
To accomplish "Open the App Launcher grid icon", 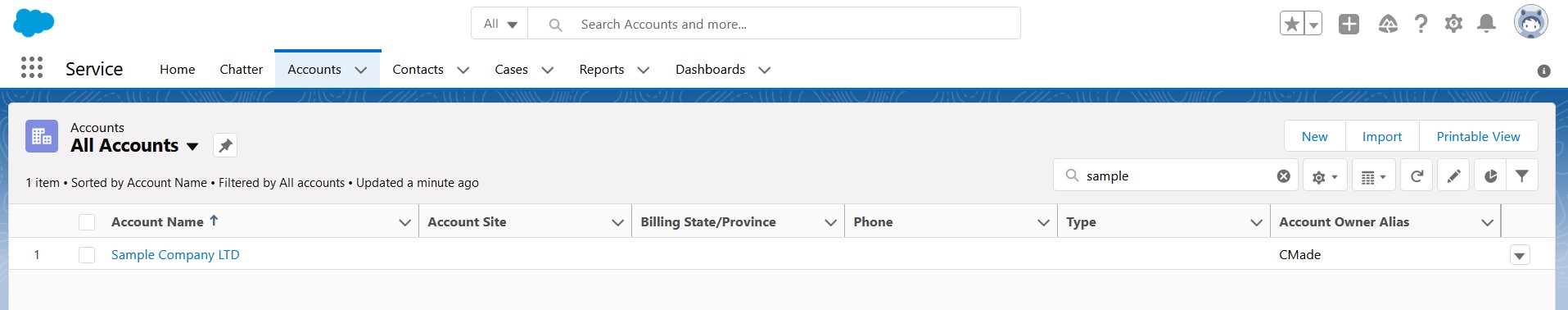I will pos(32,67).
